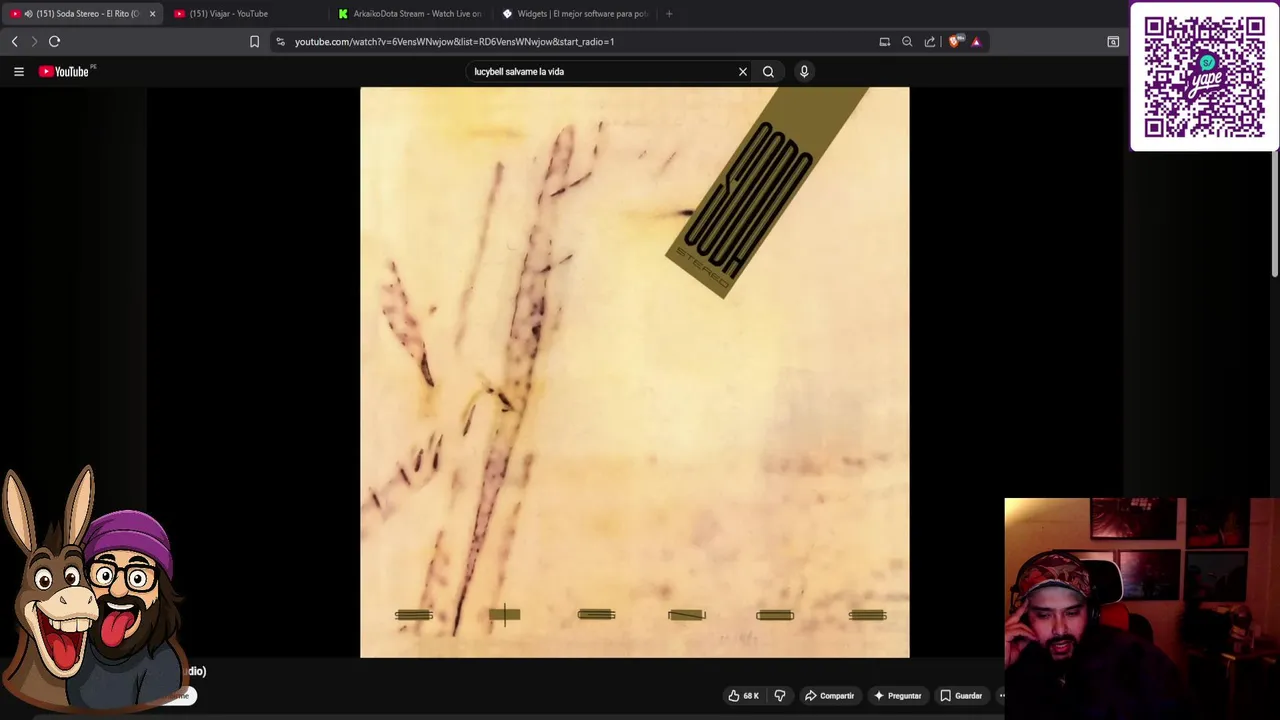Bookmark this page in the toolbar
Viewport: 1280px width, 720px height.
coord(254,41)
